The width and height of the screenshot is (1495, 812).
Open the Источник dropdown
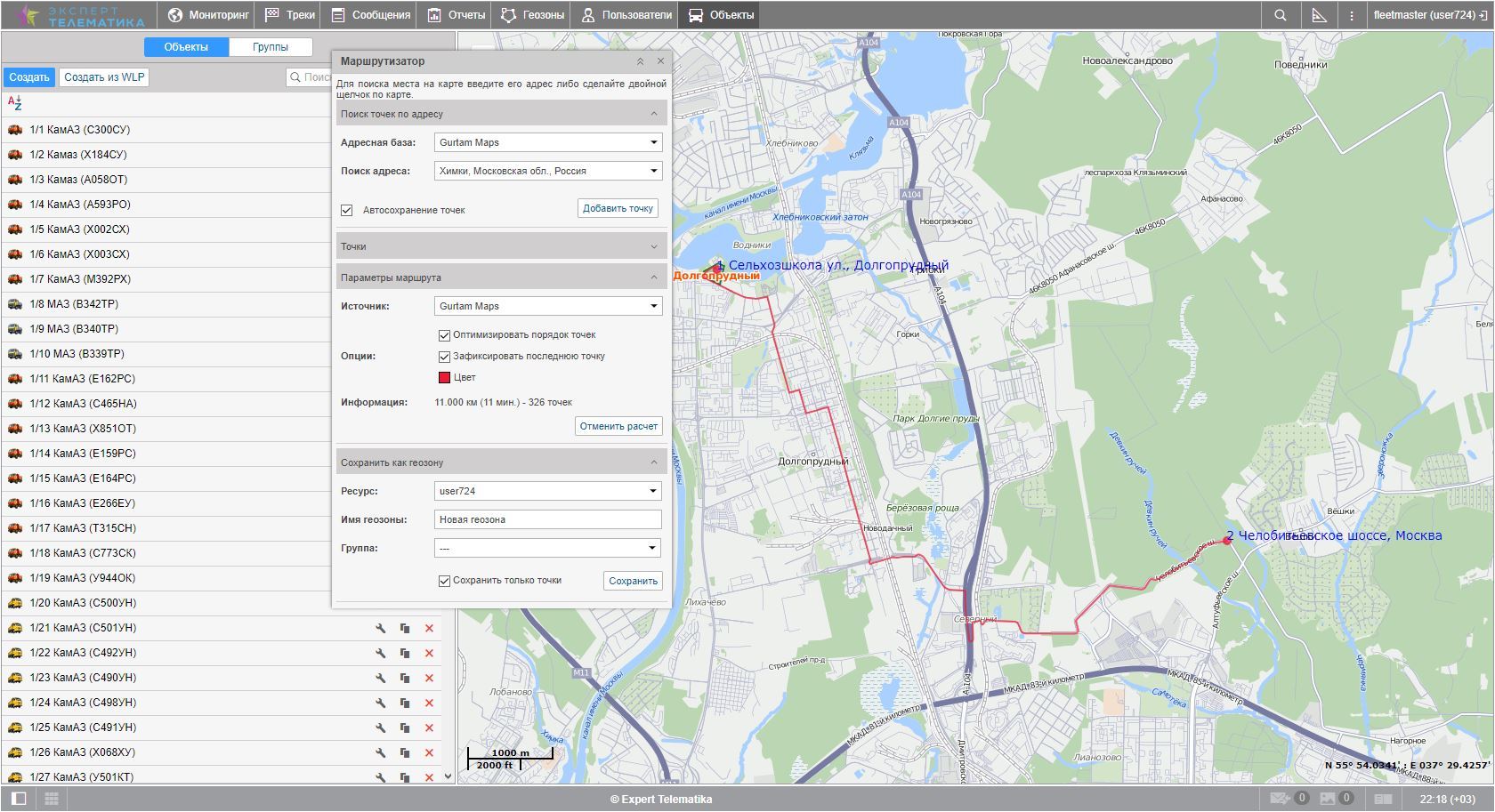pyautogui.click(x=548, y=306)
